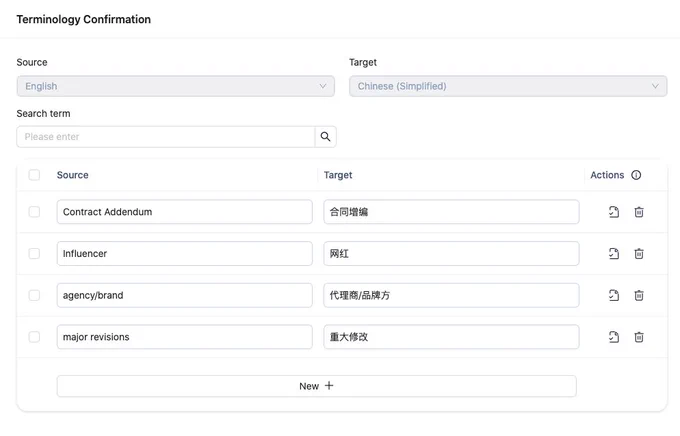Click confirm icon for Influencer row
Viewport: 680px width, 436px height.
click(x=614, y=254)
